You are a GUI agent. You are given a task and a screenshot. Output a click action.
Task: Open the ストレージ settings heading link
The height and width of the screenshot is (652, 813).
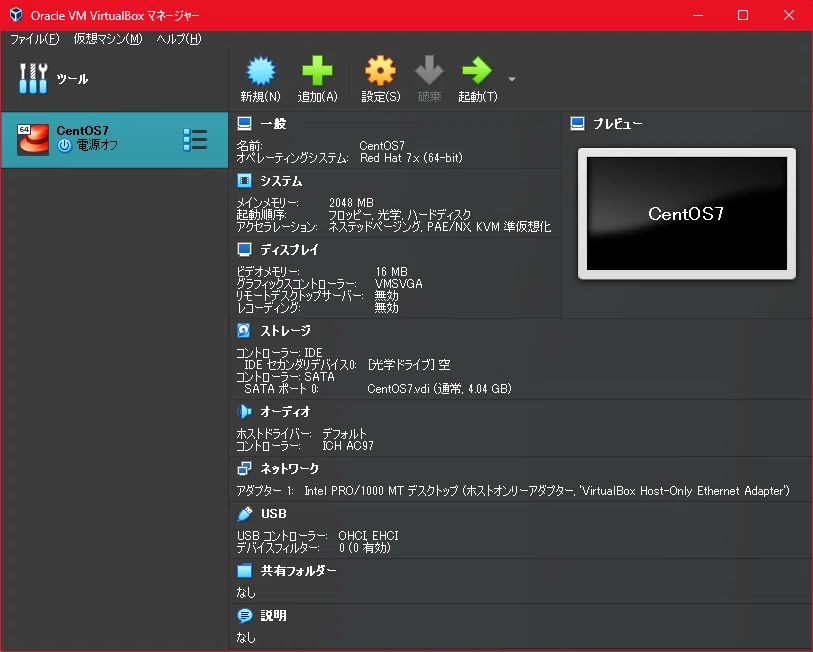click(286, 330)
